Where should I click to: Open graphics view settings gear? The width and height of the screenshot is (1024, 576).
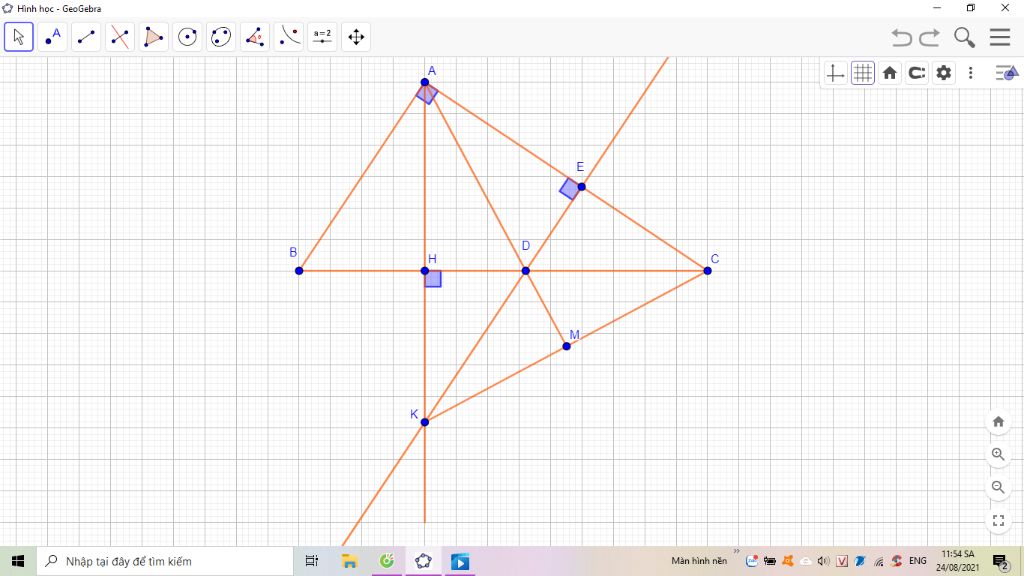(x=944, y=73)
